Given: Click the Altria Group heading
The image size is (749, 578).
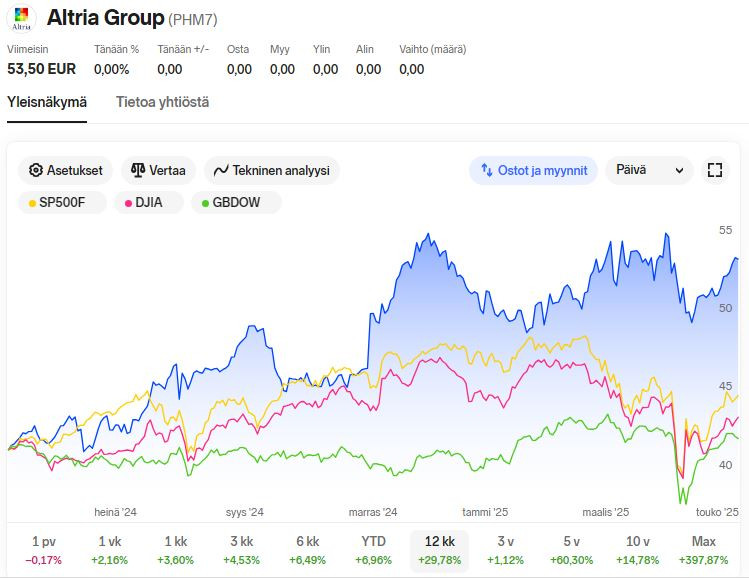Looking at the screenshot, I should 106,18.
